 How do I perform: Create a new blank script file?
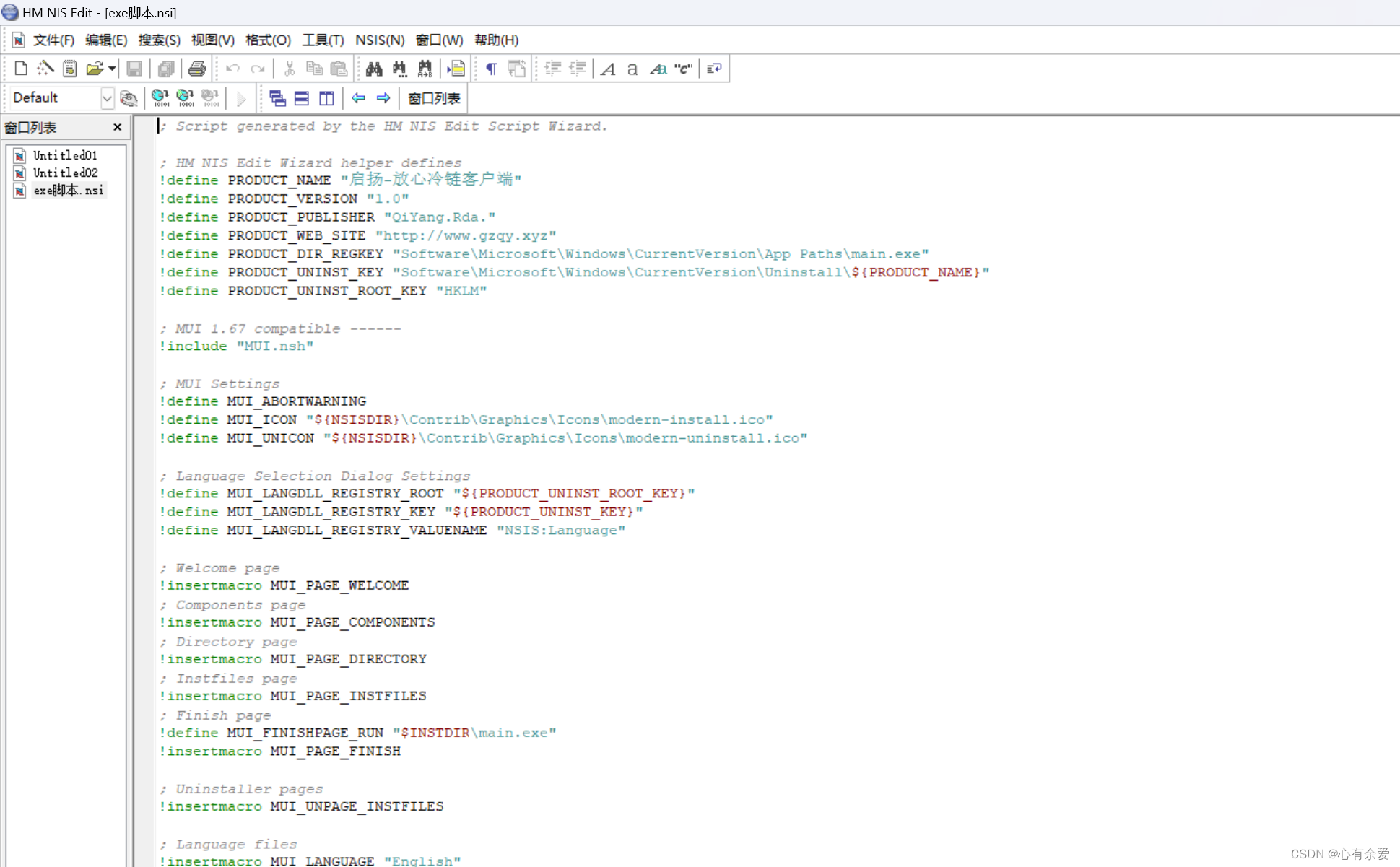point(21,69)
